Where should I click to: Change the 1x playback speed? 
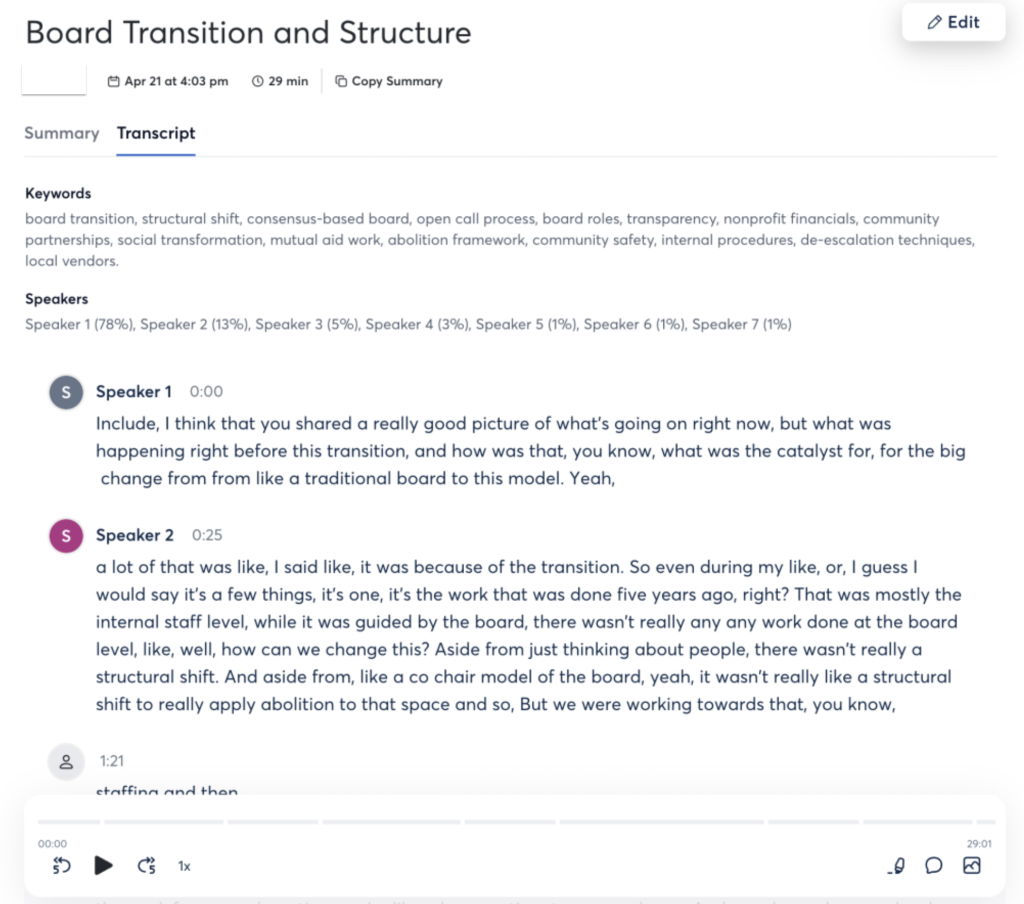(184, 866)
